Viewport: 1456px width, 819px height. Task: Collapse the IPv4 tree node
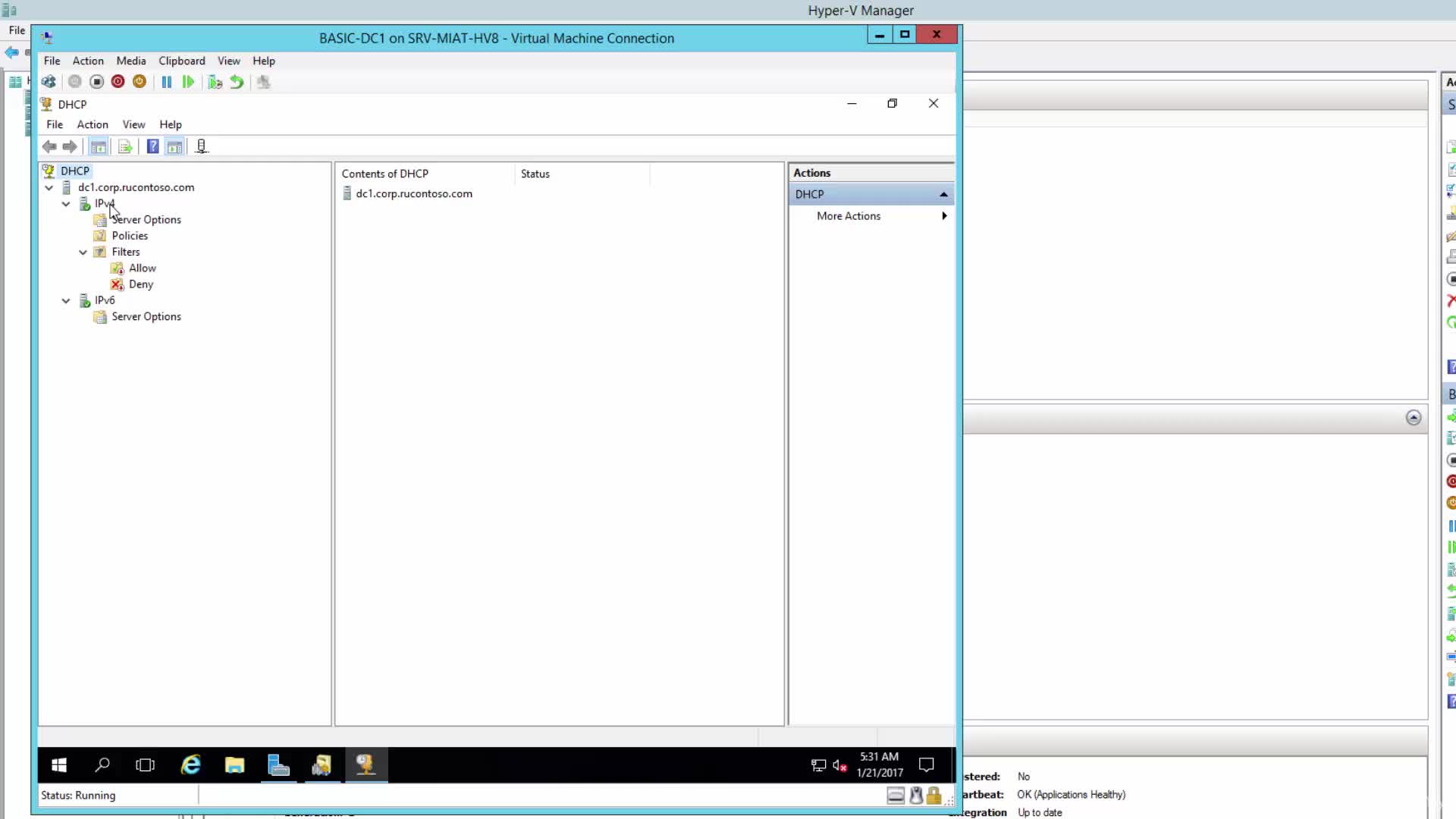[x=66, y=204]
